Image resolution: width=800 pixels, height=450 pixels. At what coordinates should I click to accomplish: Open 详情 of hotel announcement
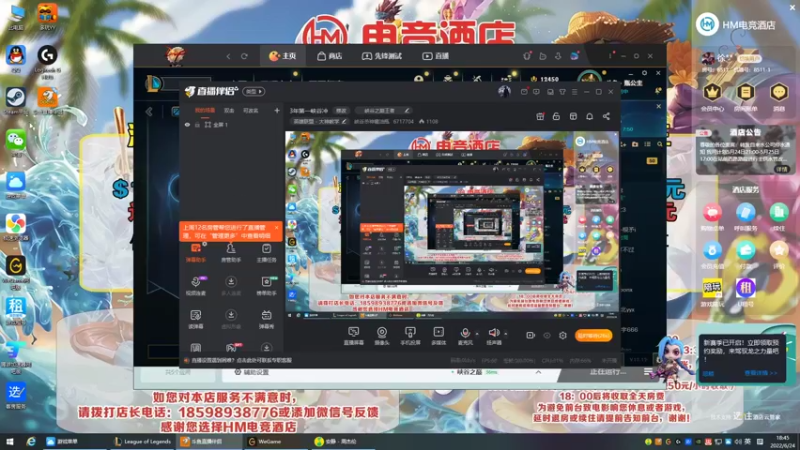point(781,169)
